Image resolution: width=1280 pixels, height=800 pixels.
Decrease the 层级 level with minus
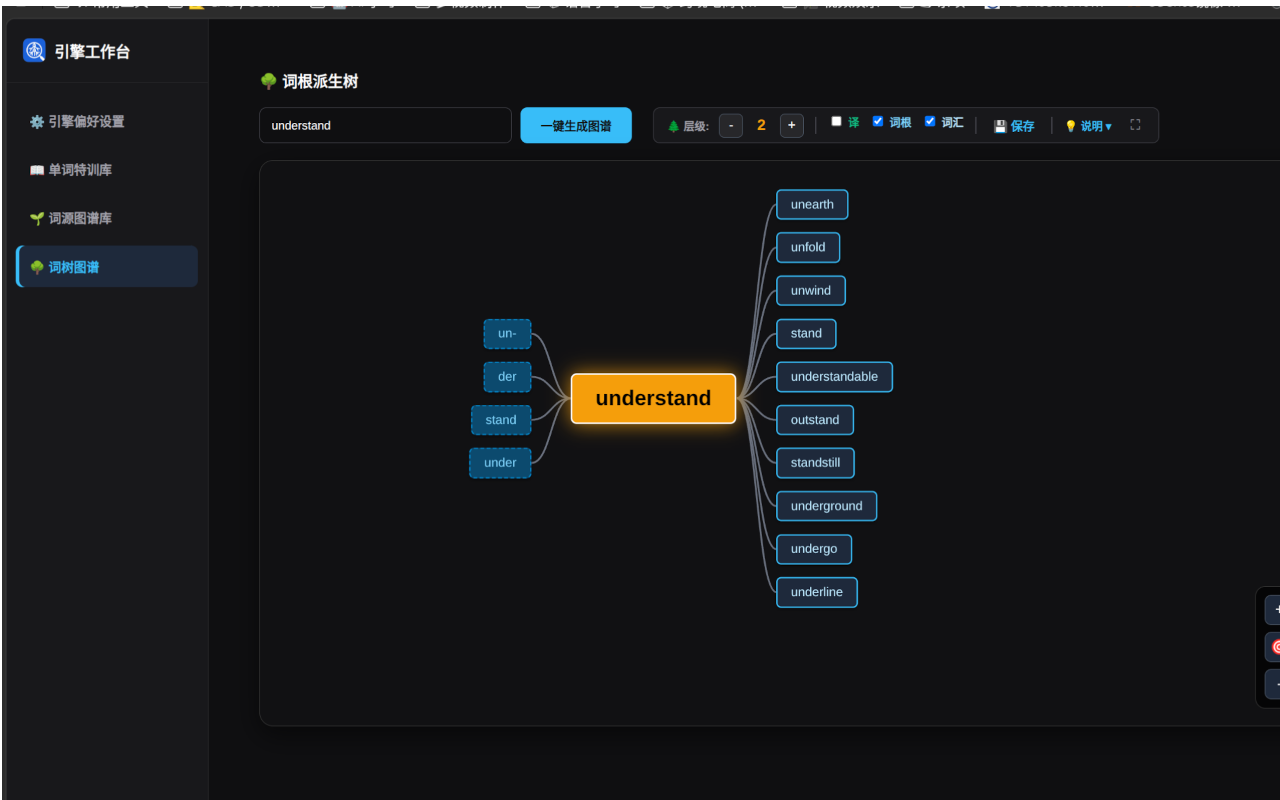[x=731, y=125]
